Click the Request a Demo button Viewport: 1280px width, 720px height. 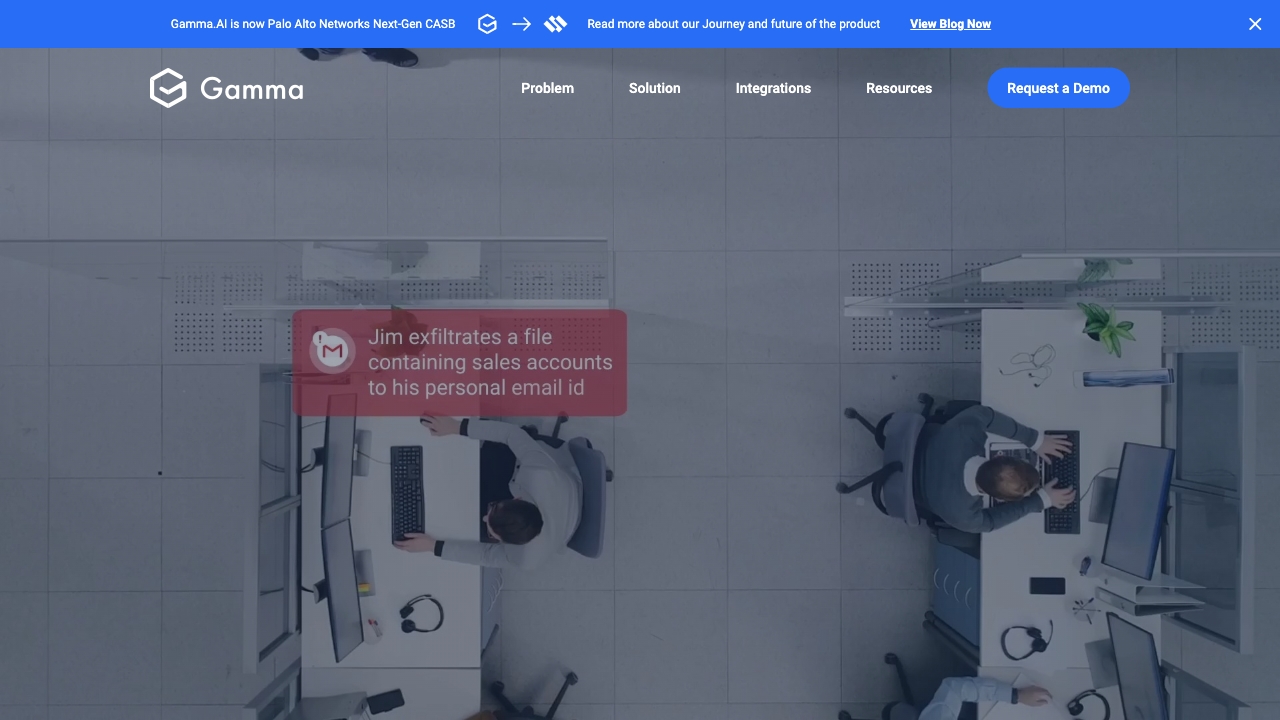pyautogui.click(x=1058, y=88)
